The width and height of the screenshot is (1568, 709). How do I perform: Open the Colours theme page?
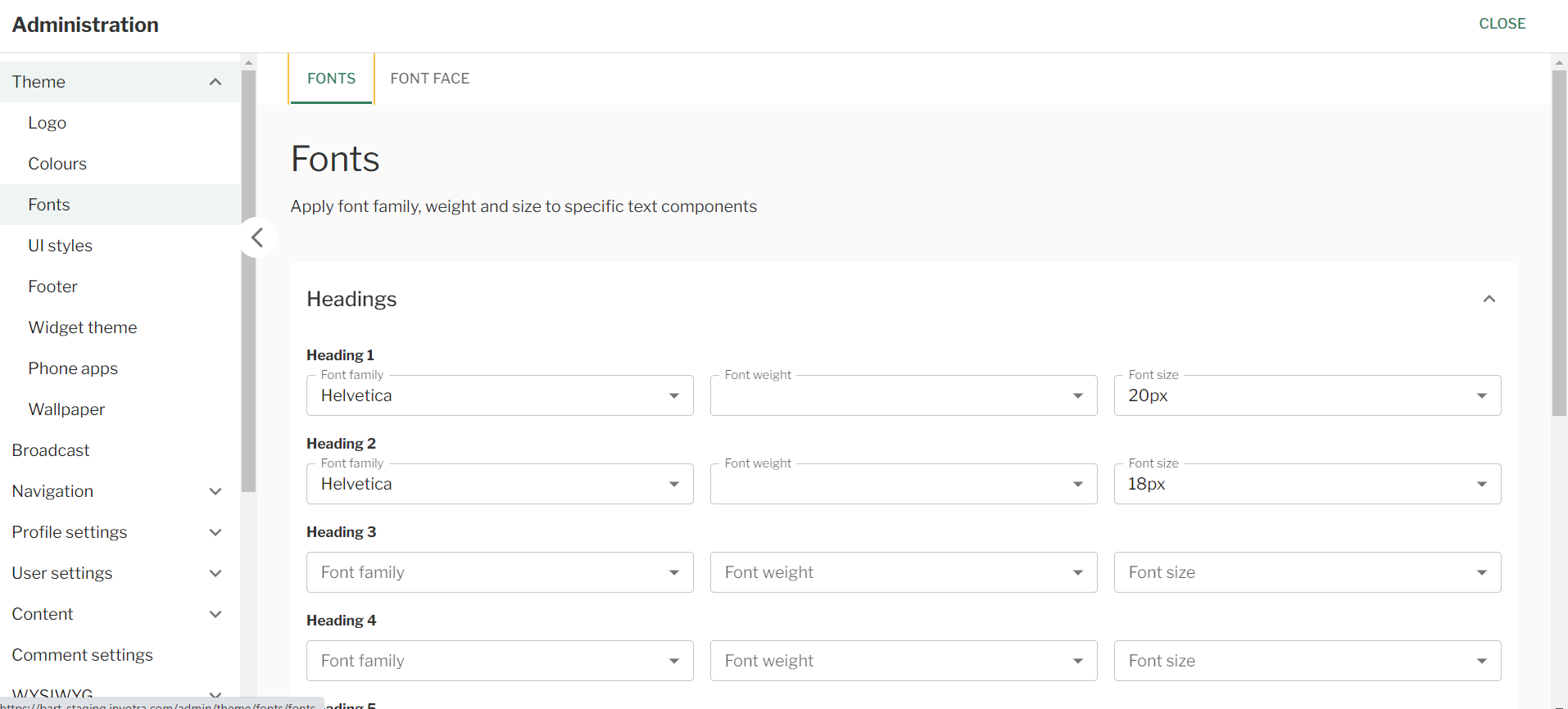(57, 164)
